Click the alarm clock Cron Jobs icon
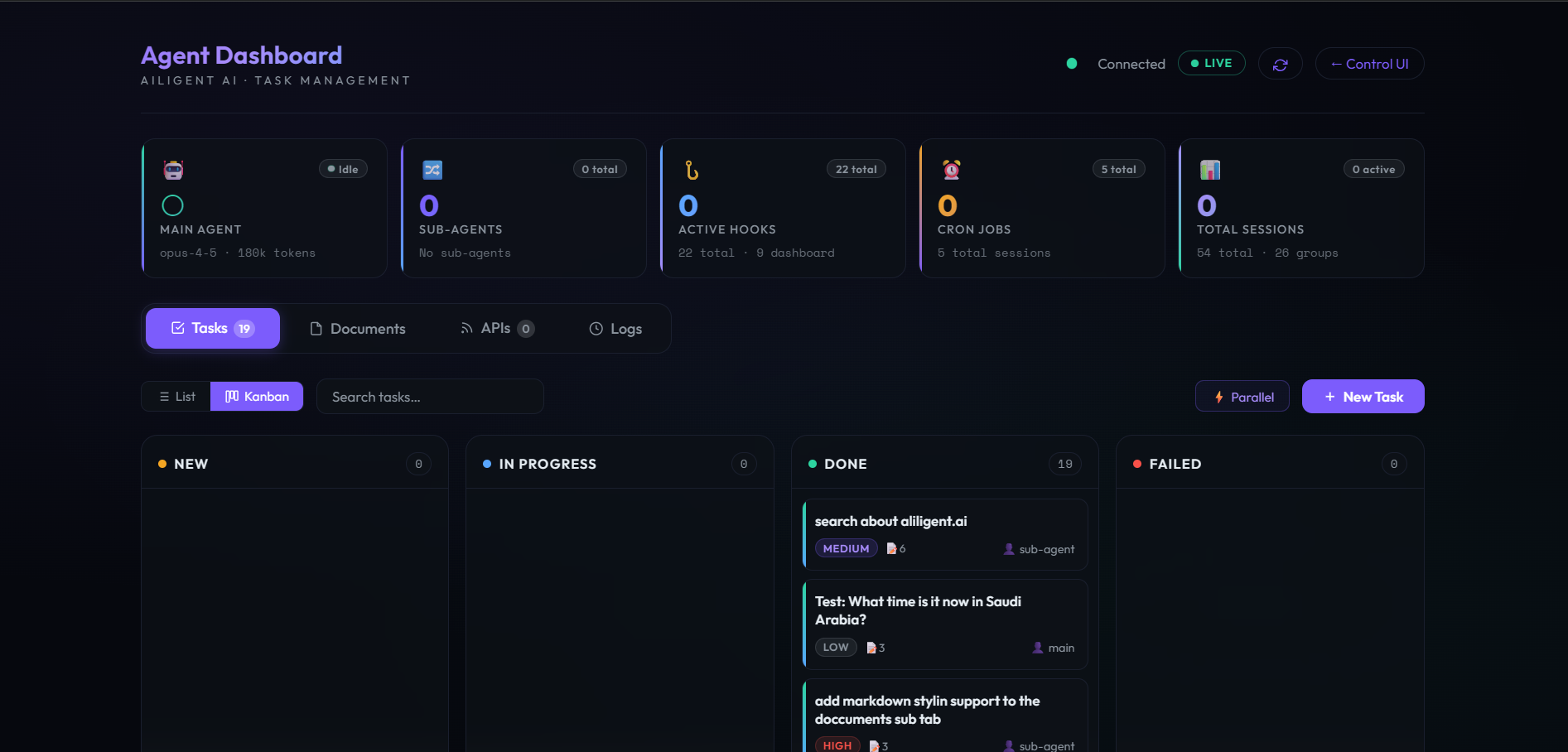1568x752 pixels. [951, 170]
